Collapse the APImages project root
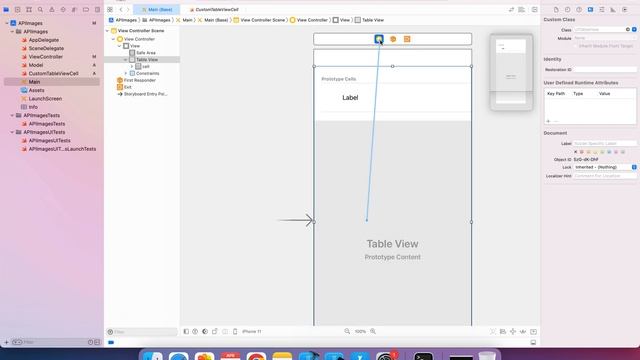 tap(7, 23)
